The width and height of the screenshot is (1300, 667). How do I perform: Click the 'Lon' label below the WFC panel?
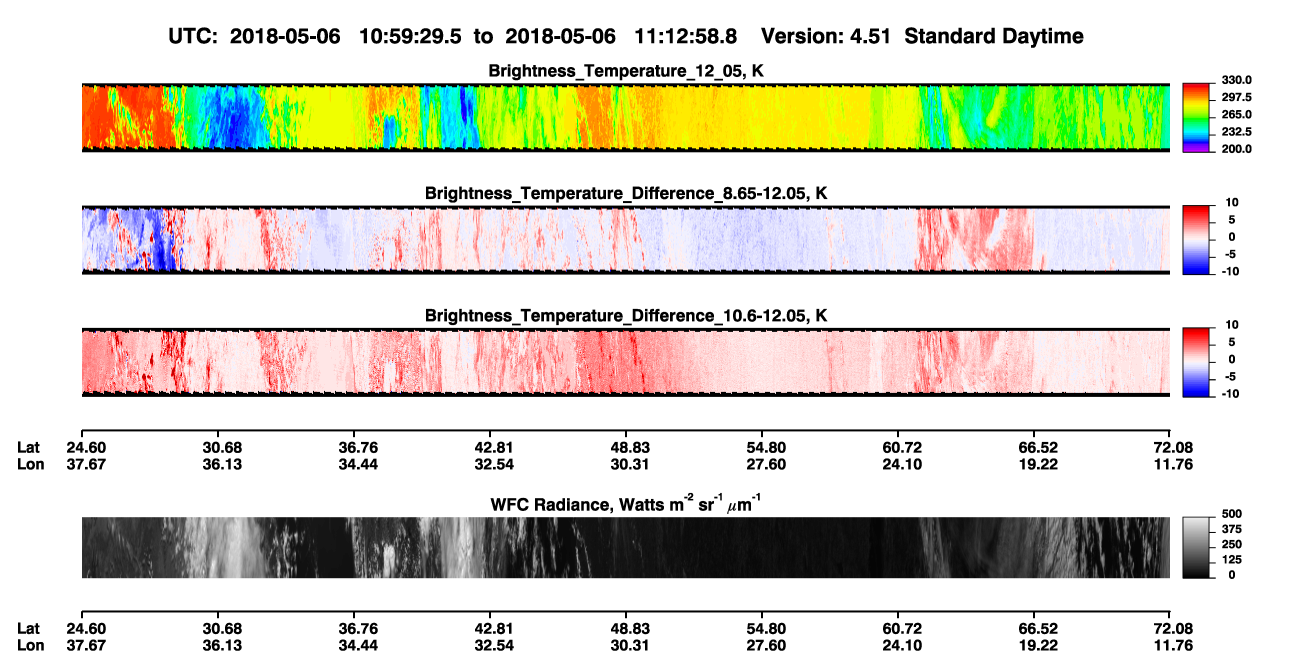[29, 645]
